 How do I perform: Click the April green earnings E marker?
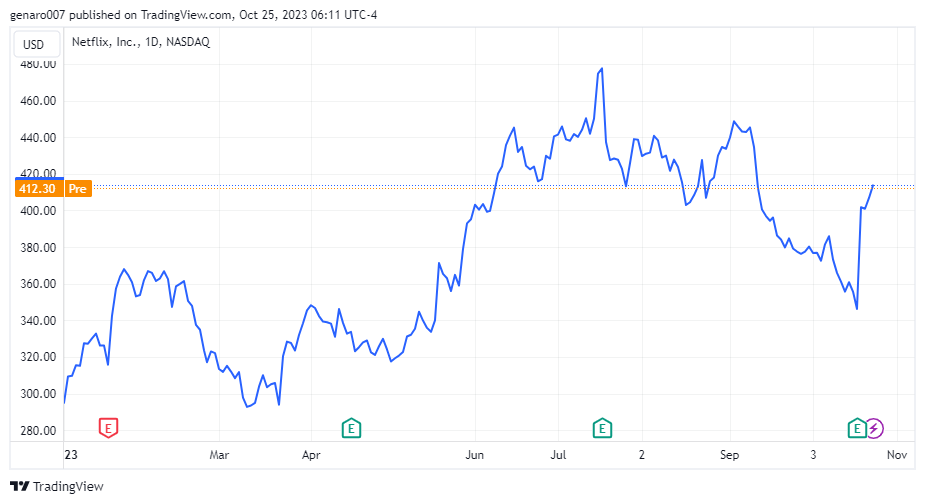tap(351, 428)
